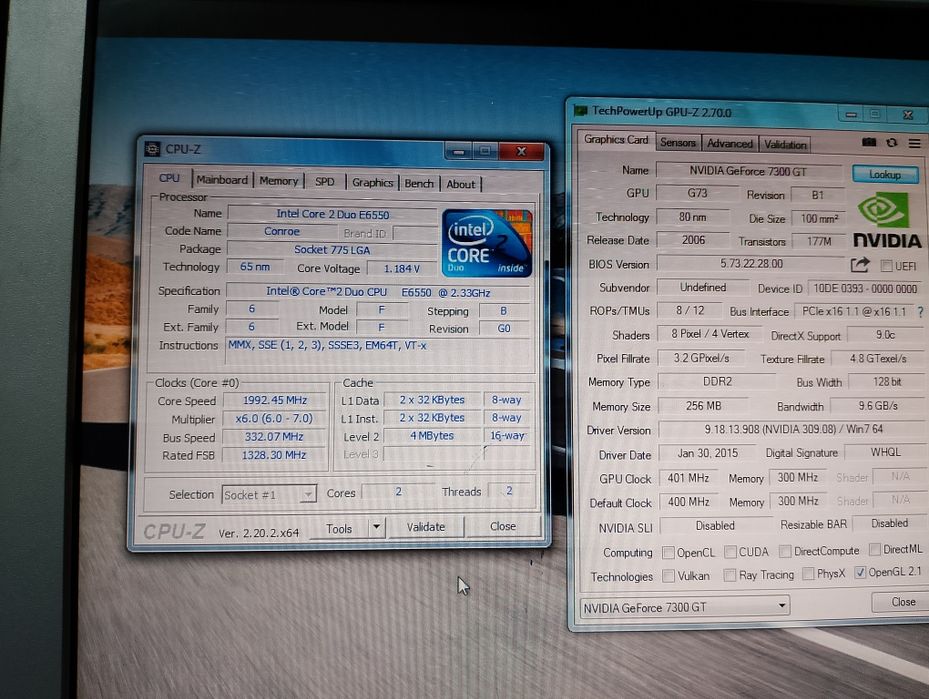The height and width of the screenshot is (699, 929).
Task: Expand the Tools dropdown arrow in CPU-Z
Action: click(376, 527)
